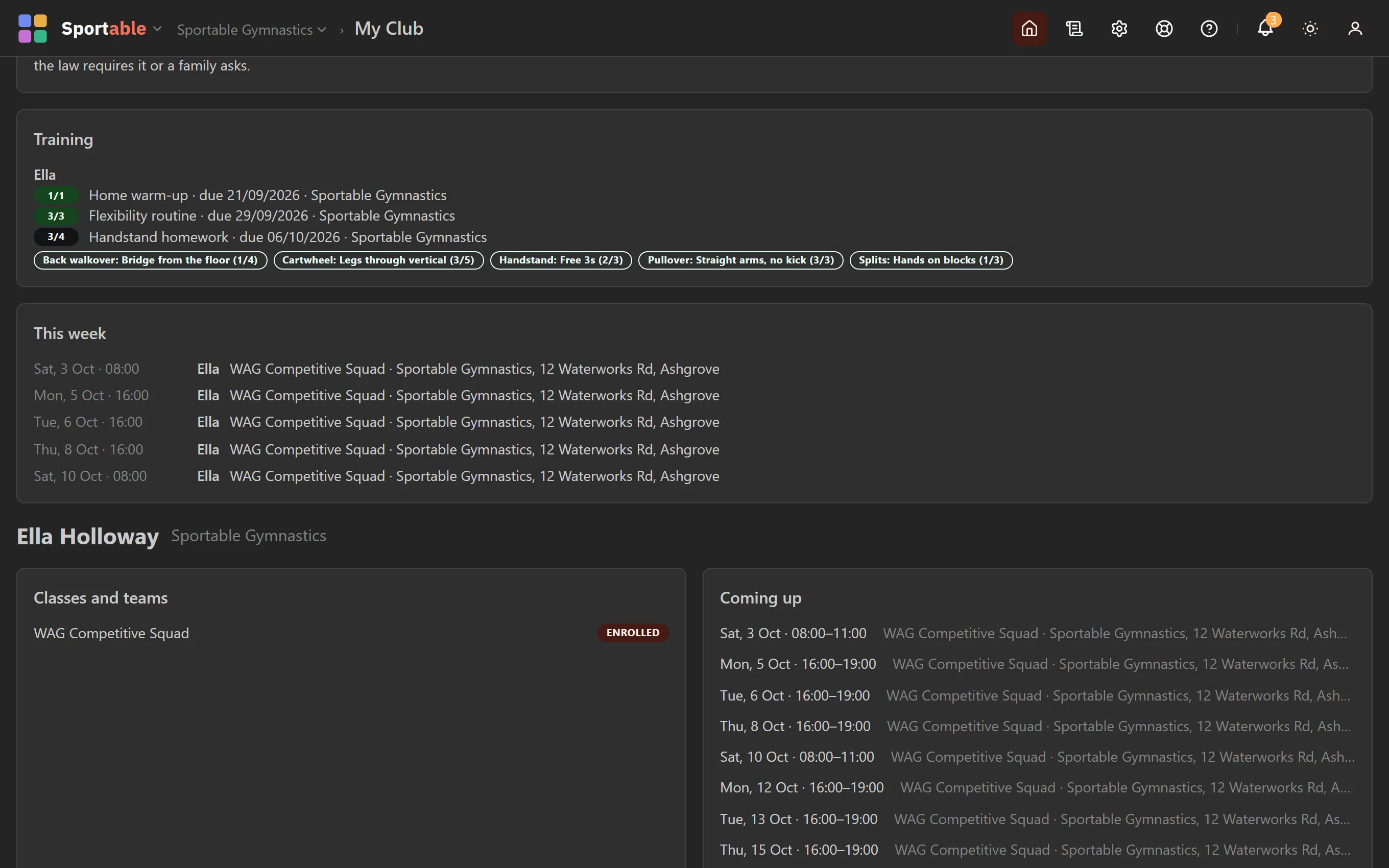Open the user account profile icon
1389x868 pixels.
click(1355, 28)
